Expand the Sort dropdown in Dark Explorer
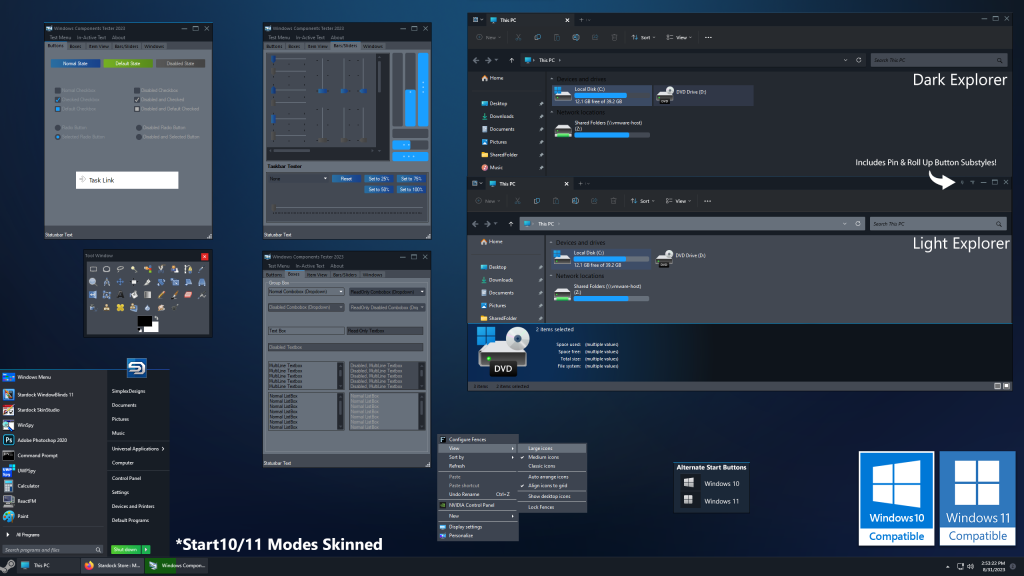 pos(643,37)
